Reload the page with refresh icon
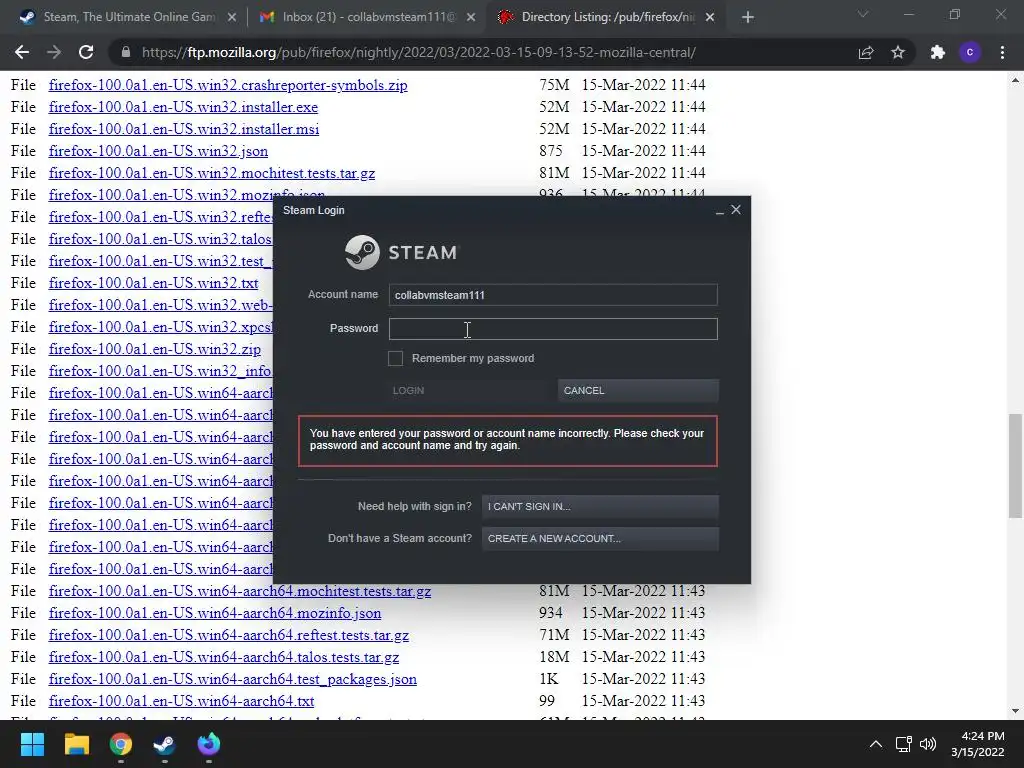 click(x=86, y=52)
